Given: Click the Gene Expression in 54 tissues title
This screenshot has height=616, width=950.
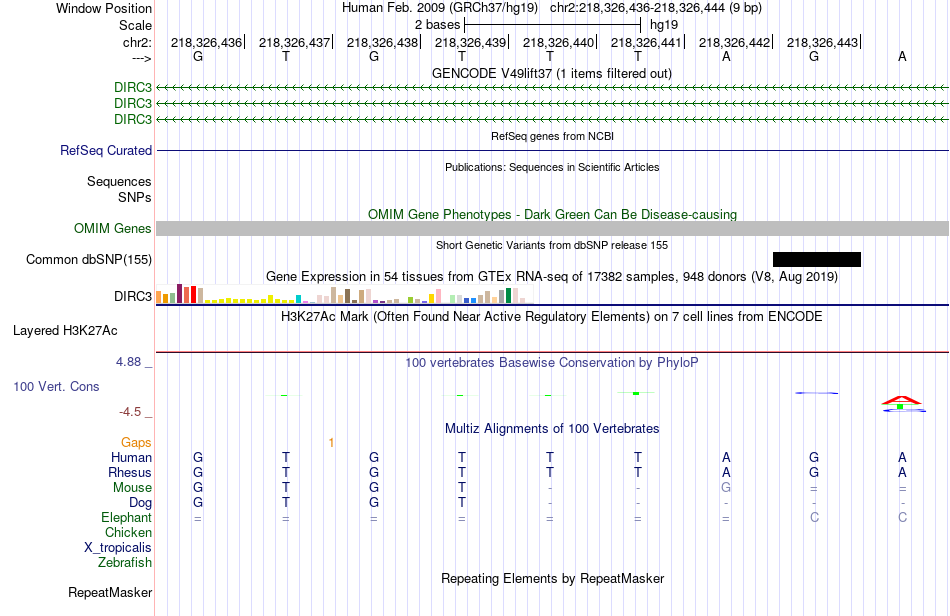Looking at the screenshot, I should click(x=552, y=277).
